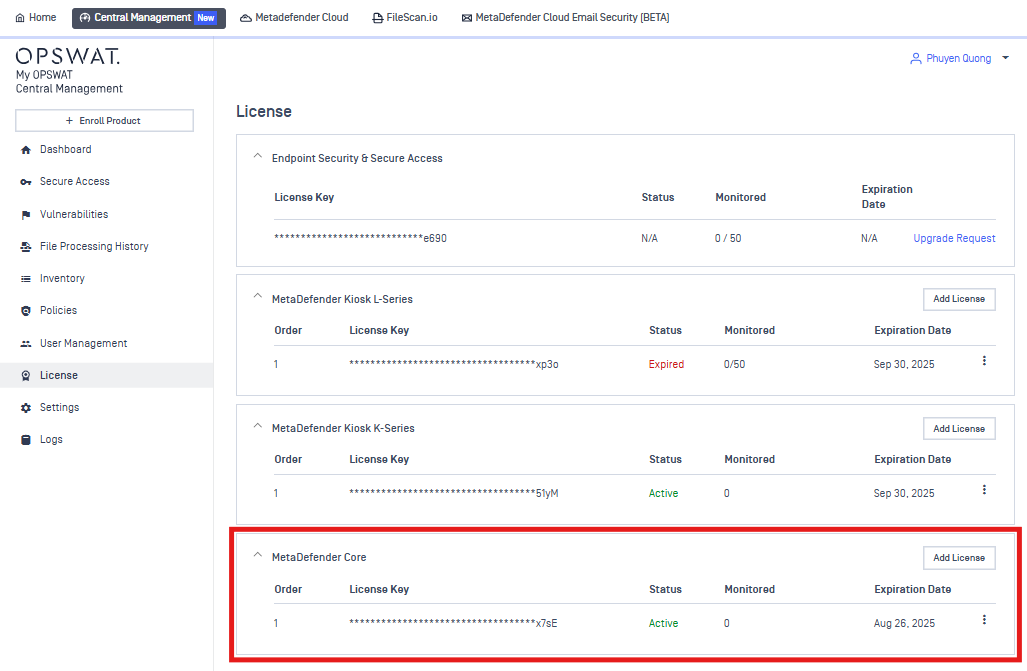The image size is (1027, 671).
Task: Open File Processing History
Action: point(106,246)
